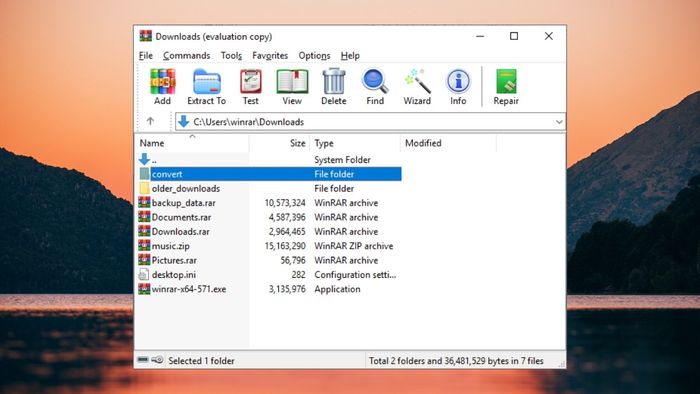Image resolution: width=700 pixels, height=394 pixels.
Task: Open the View file tool
Action: tap(292, 87)
